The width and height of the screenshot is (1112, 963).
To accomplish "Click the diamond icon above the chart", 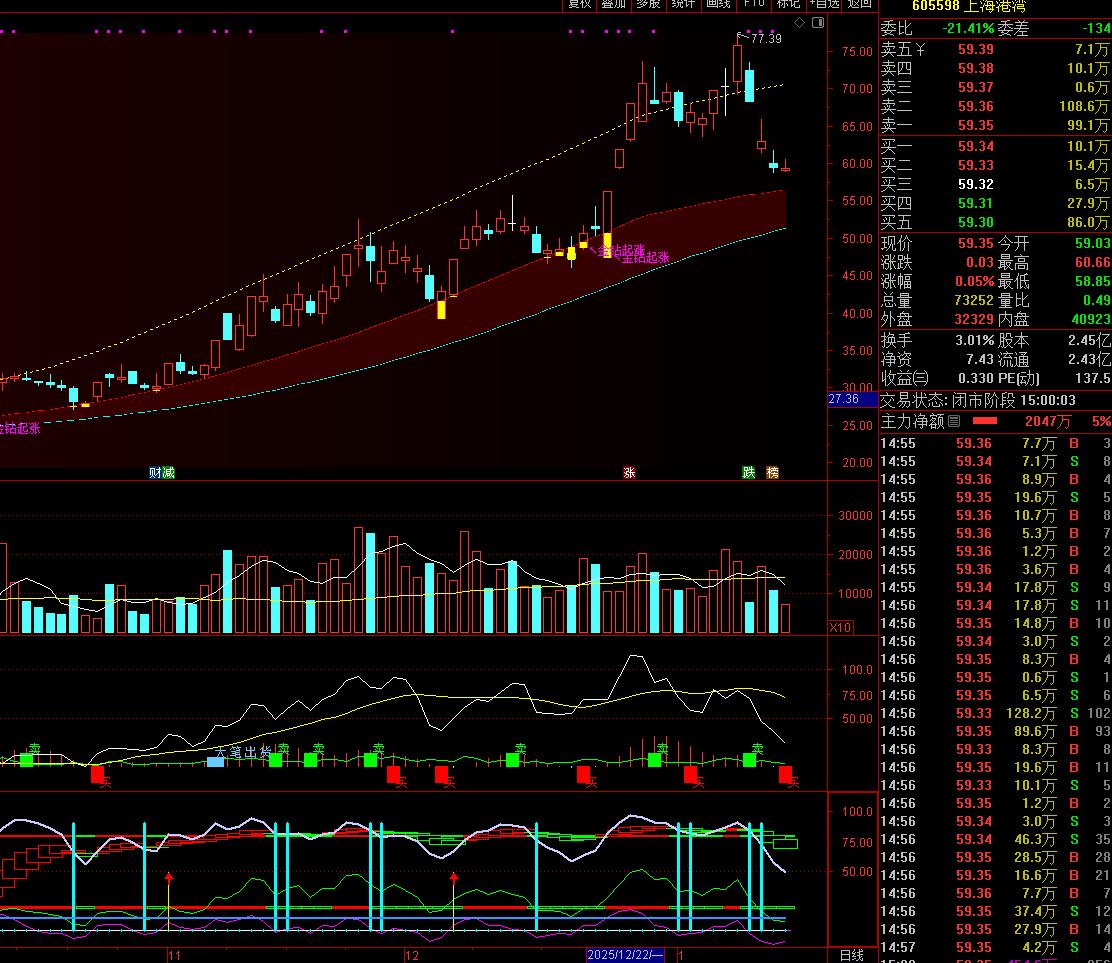I will [x=799, y=23].
